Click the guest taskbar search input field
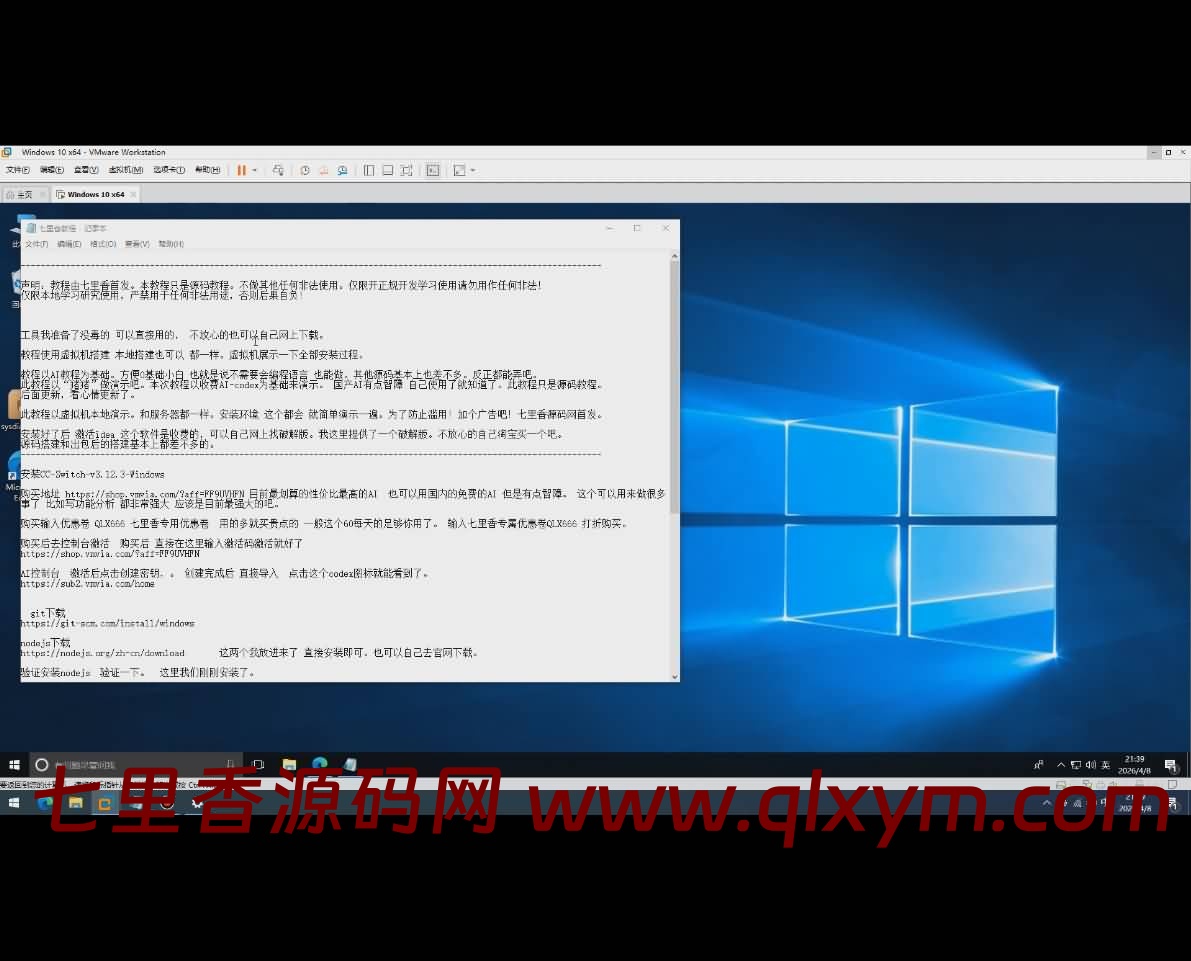Image resolution: width=1191 pixels, height=961 pixels. [x=136, y=764]
